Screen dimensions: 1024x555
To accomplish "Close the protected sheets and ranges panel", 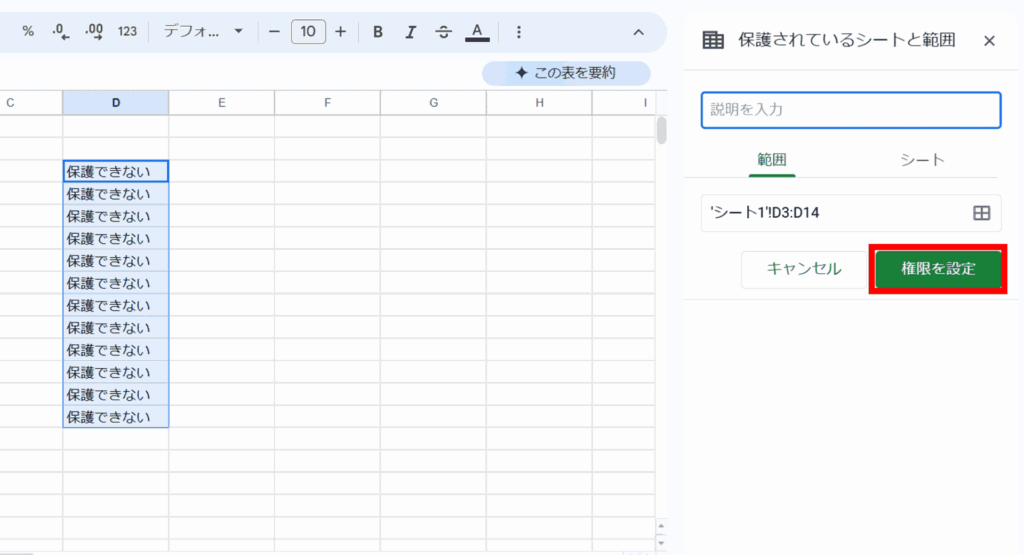I will point(989,40).
